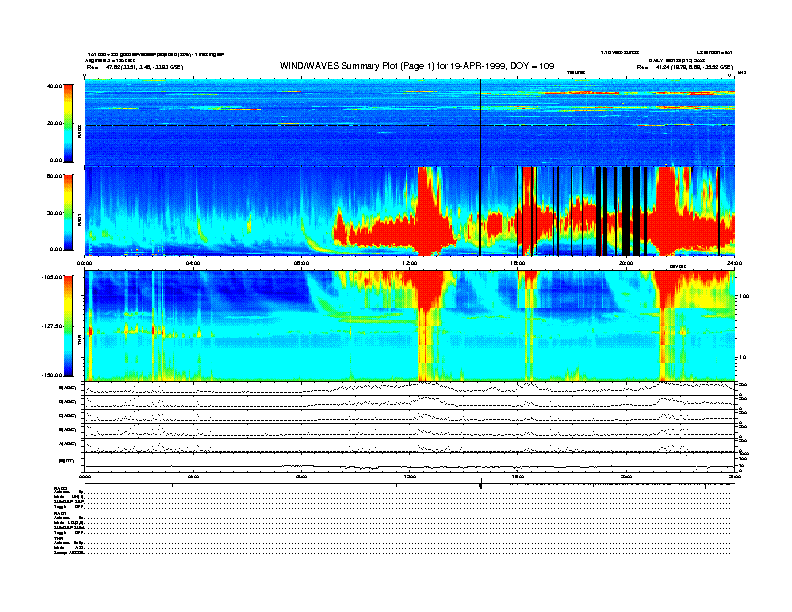Click the large red burst near 12:00 in RAD1
Viewport: 792px width, 612px height.
(x=429, y=212)
